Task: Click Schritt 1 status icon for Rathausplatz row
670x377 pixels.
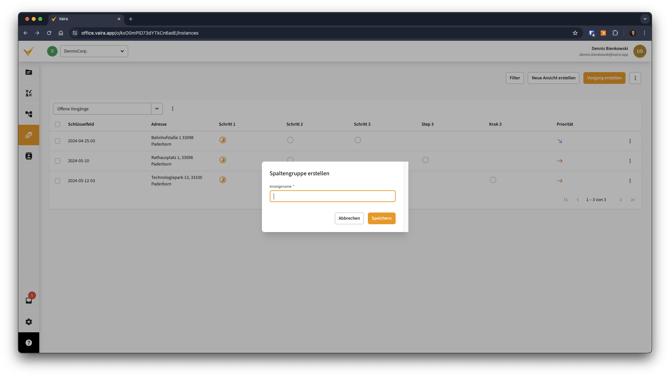Action: [x=223, y=160]
